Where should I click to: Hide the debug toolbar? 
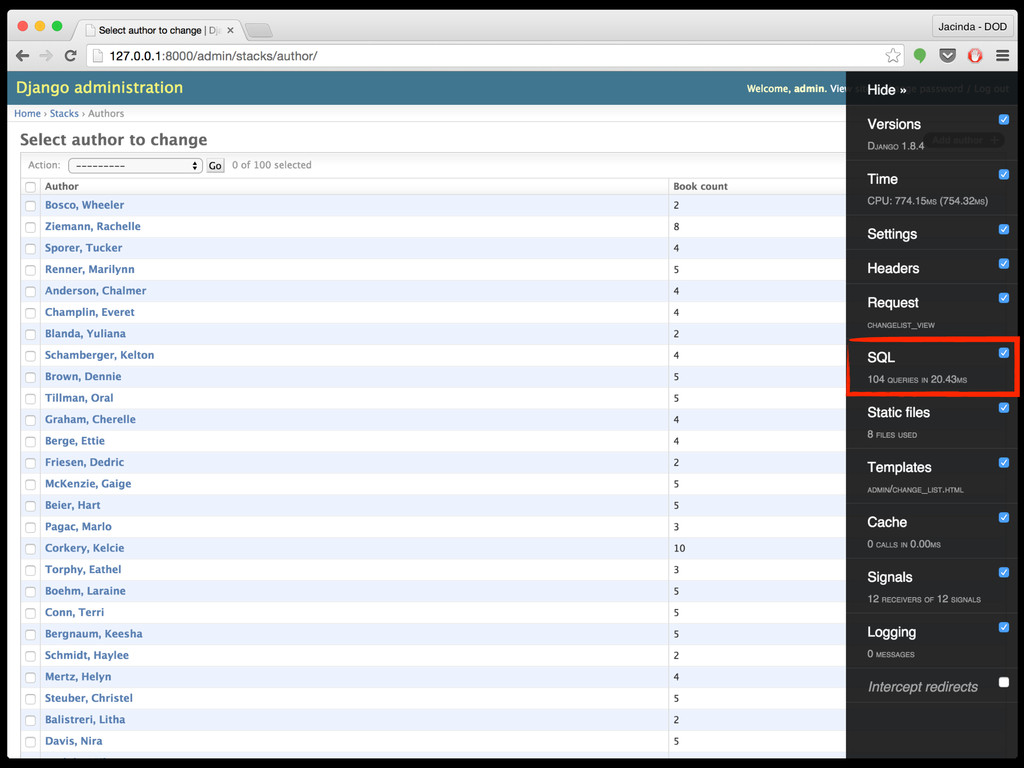(886, 90)
